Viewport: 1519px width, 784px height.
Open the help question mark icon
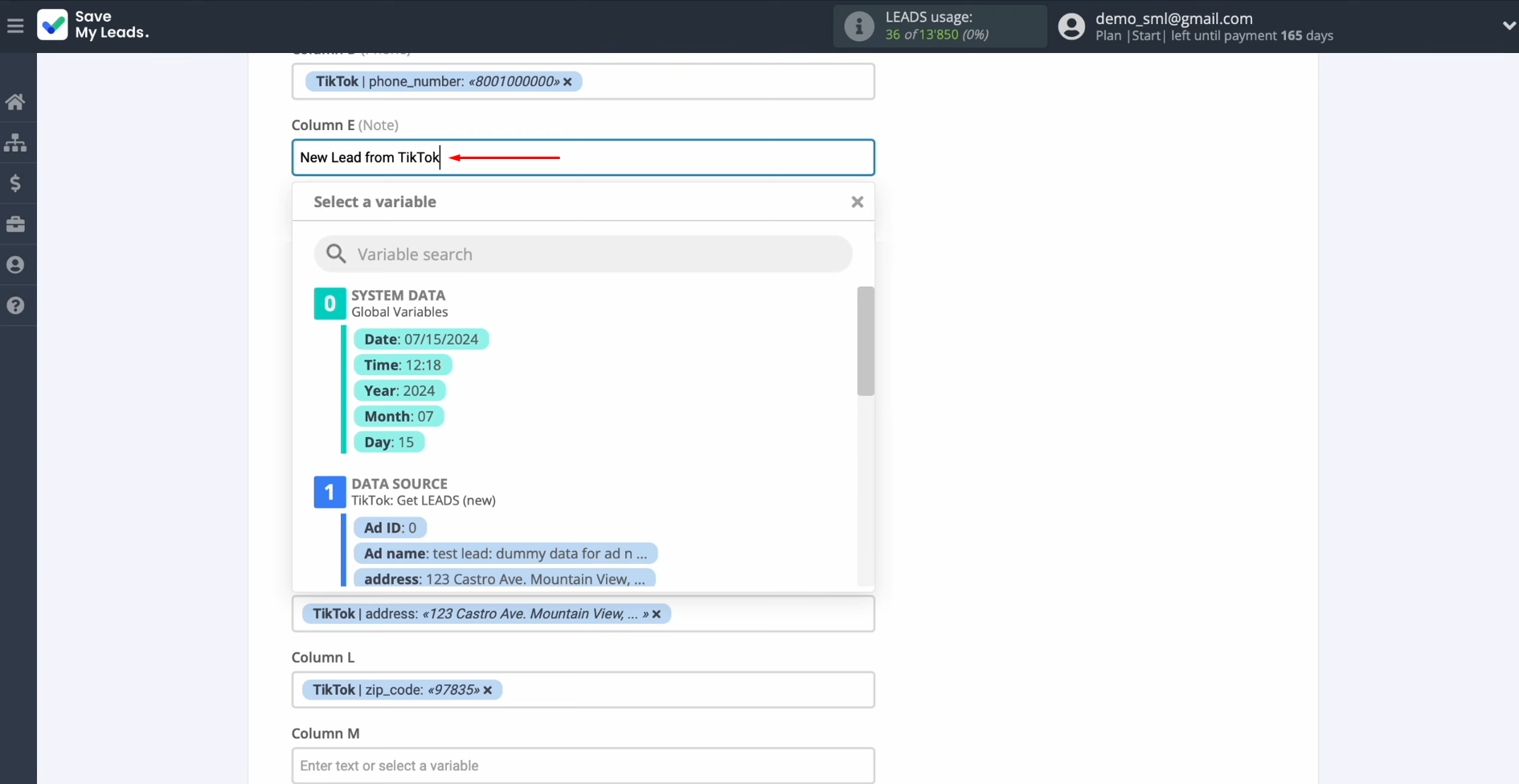(15, 305)
